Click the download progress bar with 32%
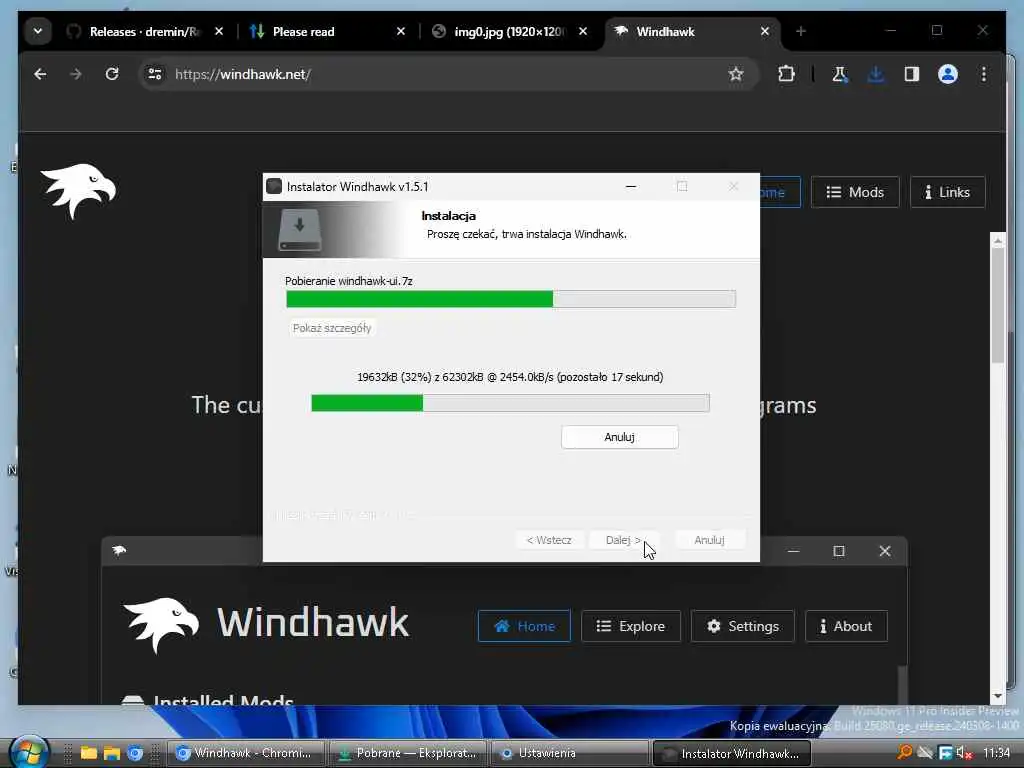The image size is (1024, 768). click(510, 403)
